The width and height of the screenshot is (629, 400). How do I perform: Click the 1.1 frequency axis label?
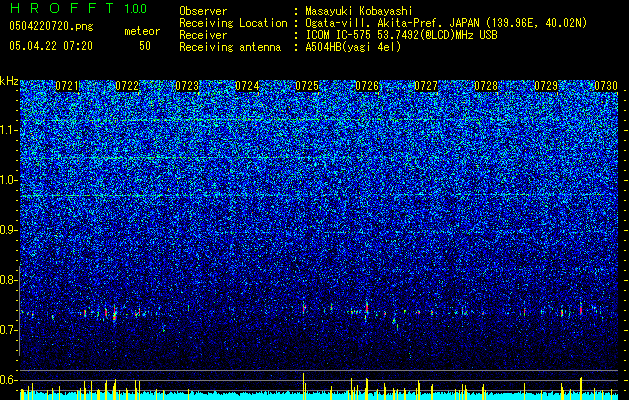click(x=8, y=130)
